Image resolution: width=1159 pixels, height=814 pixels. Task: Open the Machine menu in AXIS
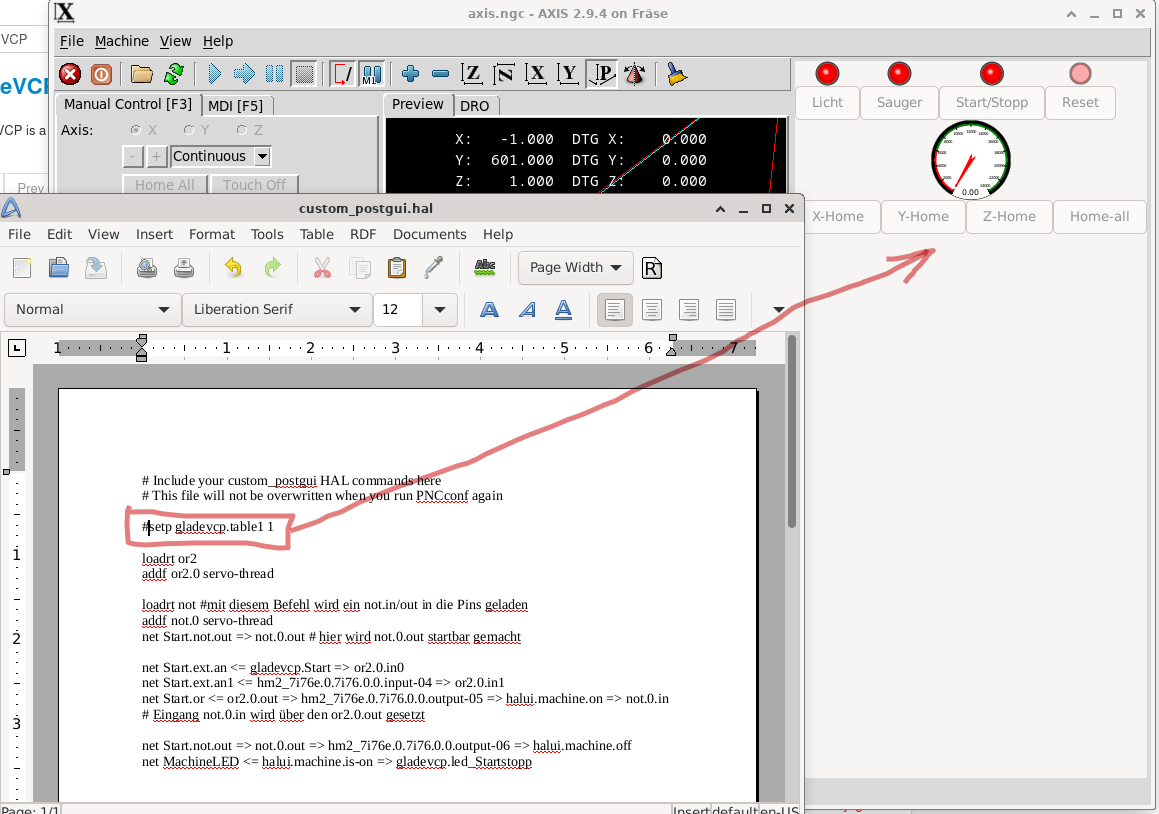(x=121, y=41)
